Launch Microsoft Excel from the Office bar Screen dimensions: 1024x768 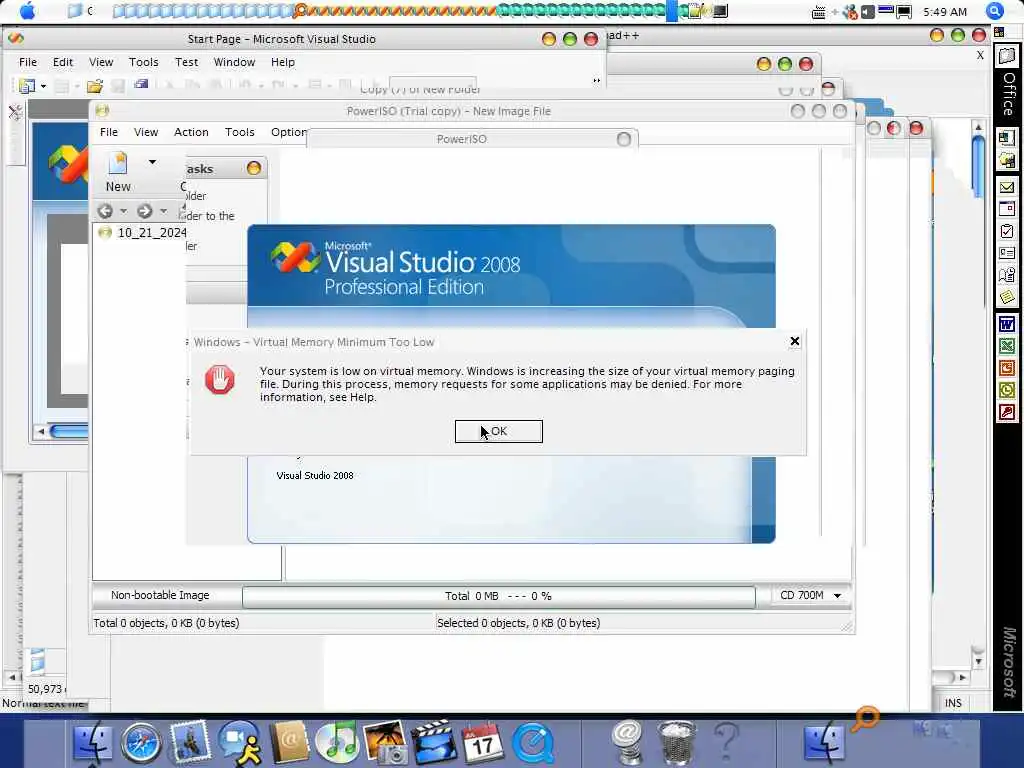[x=1007, y=346]
